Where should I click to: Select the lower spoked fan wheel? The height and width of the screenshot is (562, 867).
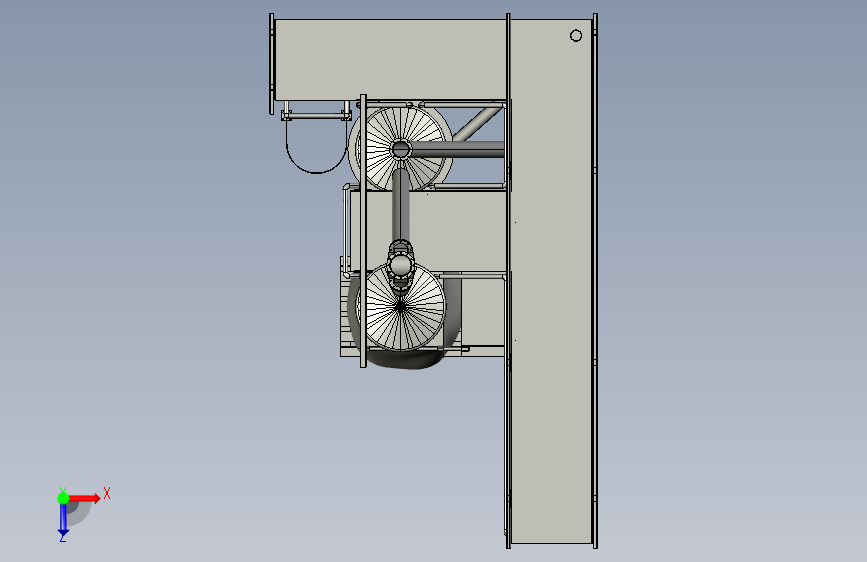[x=403, y=307]
